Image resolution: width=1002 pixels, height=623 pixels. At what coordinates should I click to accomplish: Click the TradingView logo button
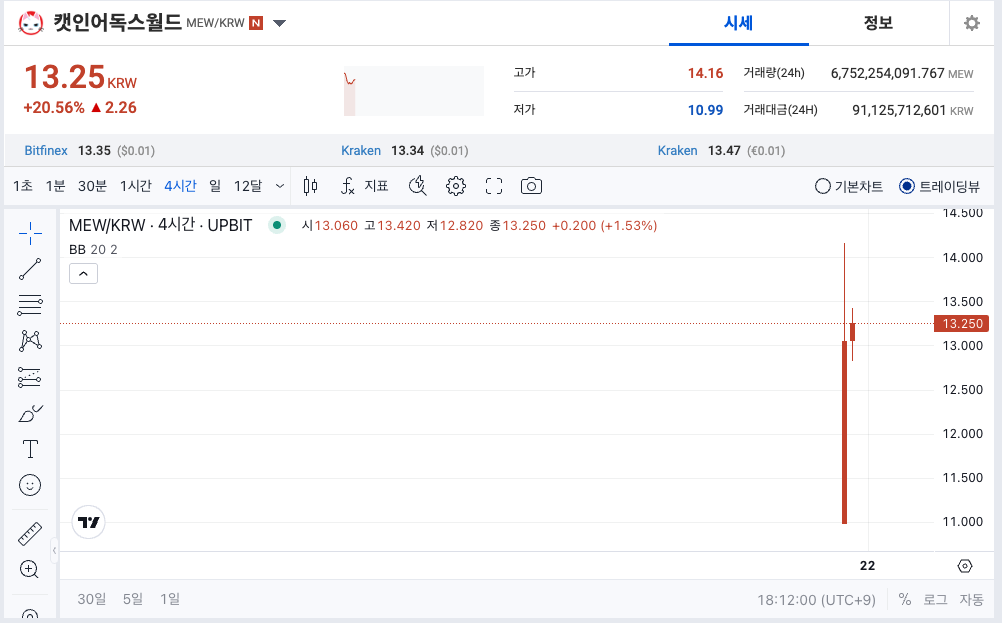tap(88, 522)
